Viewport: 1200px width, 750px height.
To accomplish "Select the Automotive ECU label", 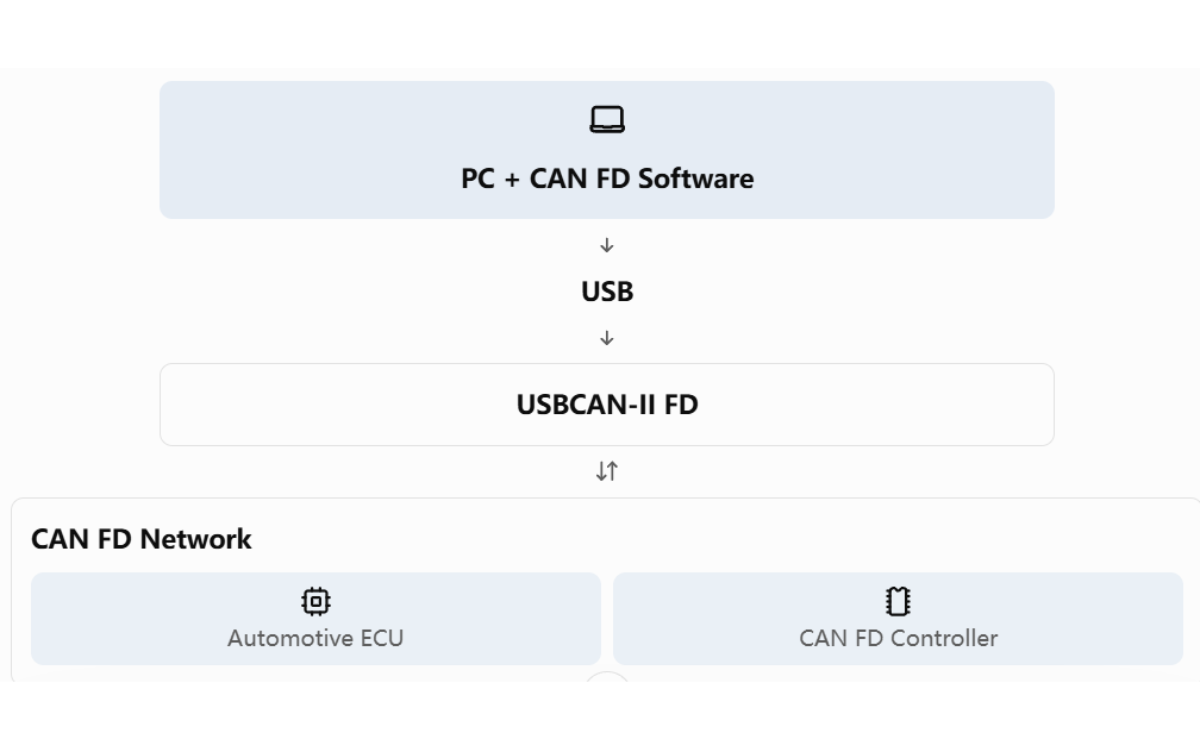I will (x=316, y=638).
